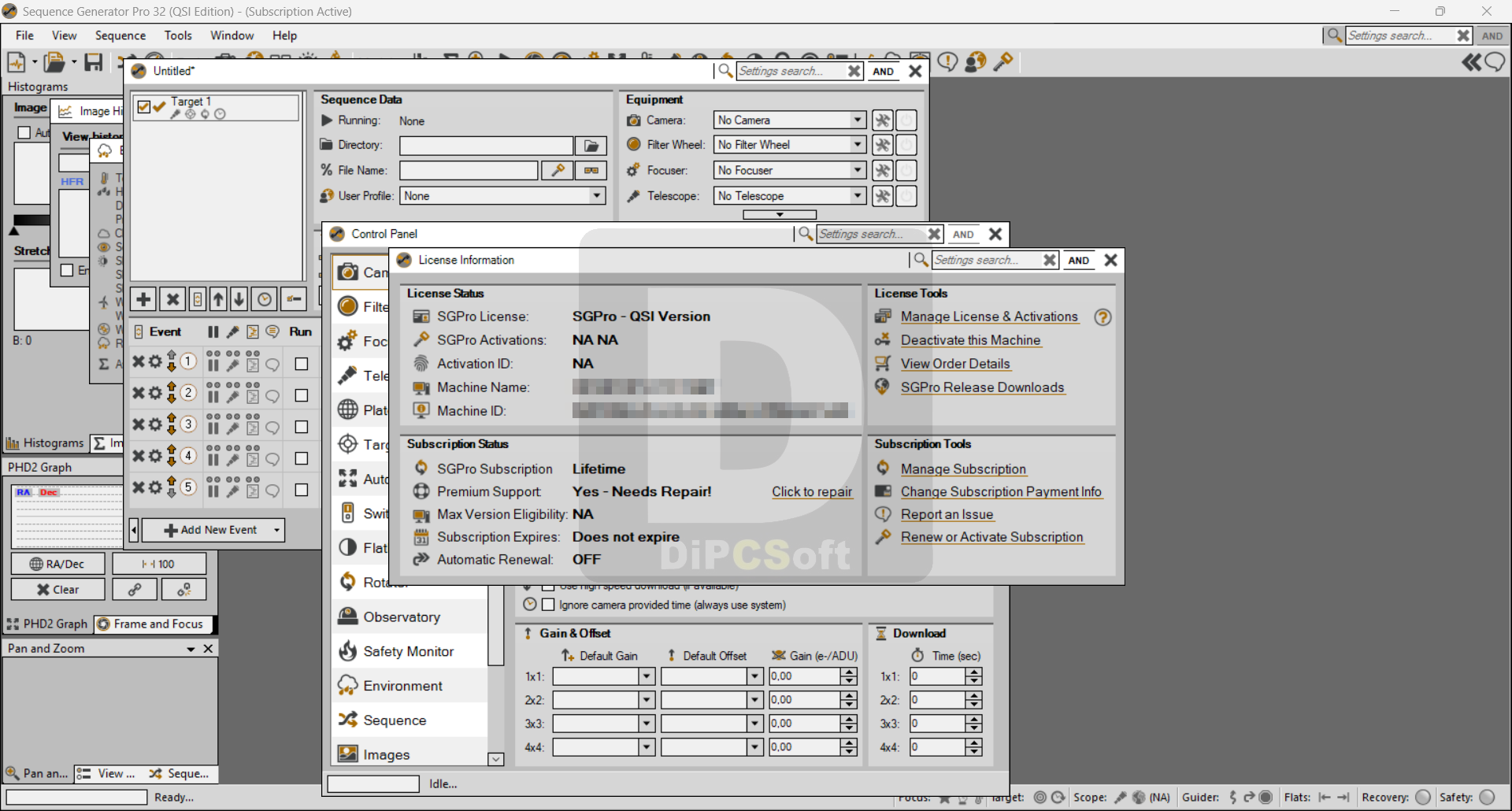Image resolution: width=1512 pixels, height=811 pixels.
Task: Click the Manage License & Activations link
Action: (x=989, y=317)
